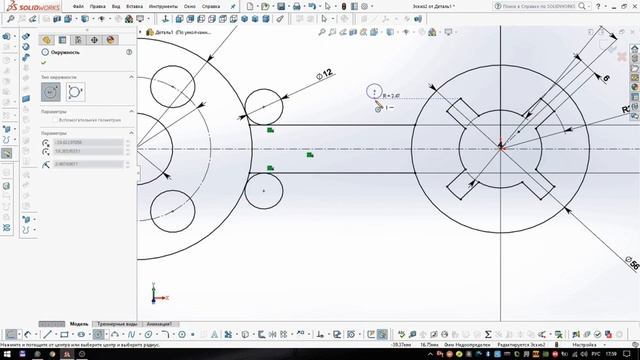This screenshot has height=360, width=640.
Task: Collapse the second Параметры section with value fields
Action: click(x=131, y=133)
